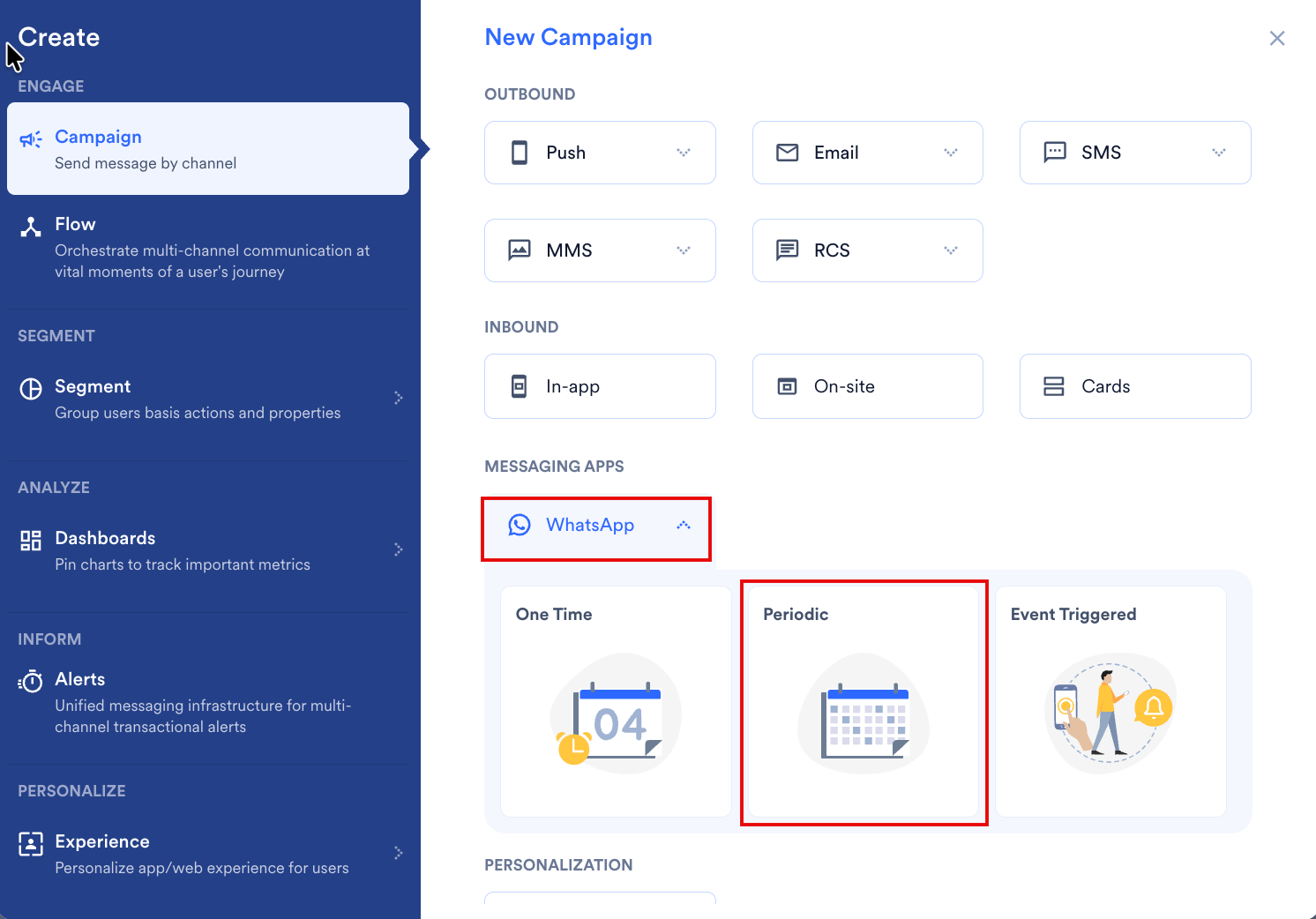Click the MMS picture icon
1316x919 pixels.
(520, 250)
